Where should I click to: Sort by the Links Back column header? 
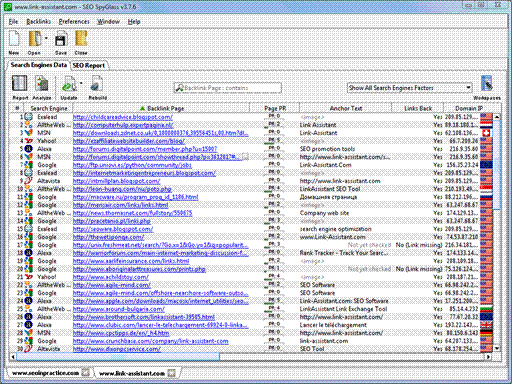coord(418,108)
